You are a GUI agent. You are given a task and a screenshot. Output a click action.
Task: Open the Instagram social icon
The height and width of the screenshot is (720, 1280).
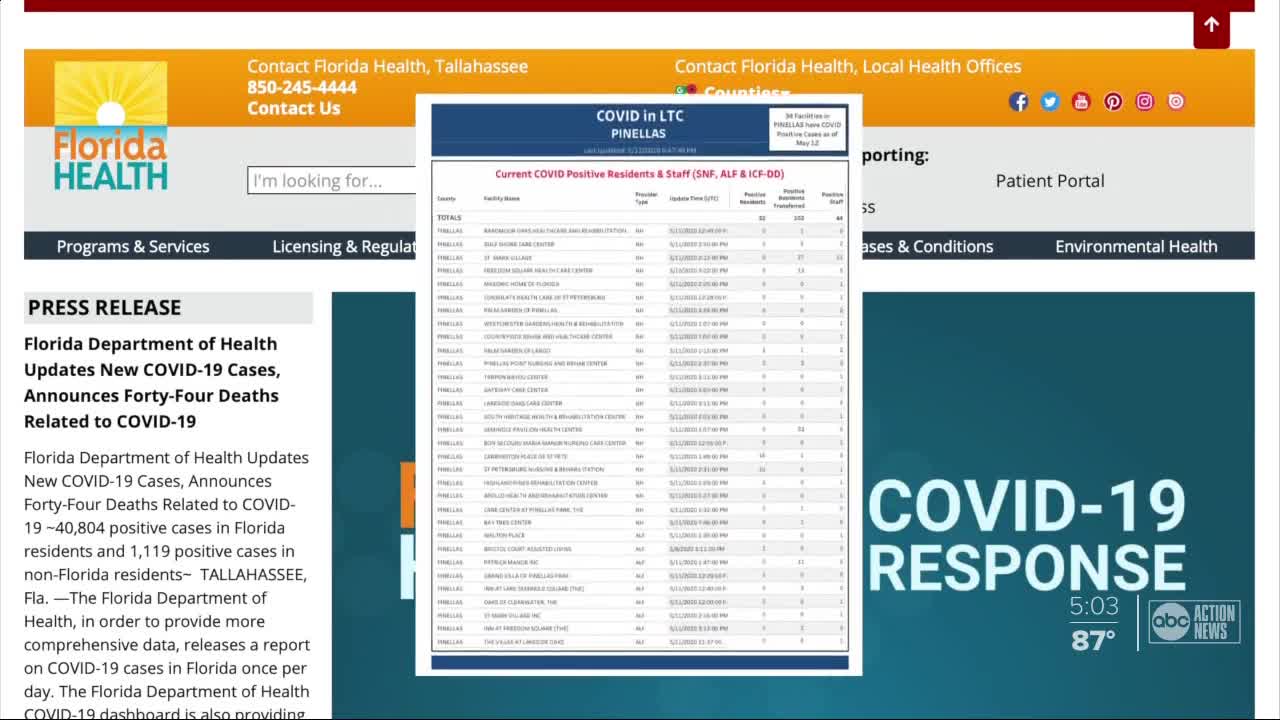[1144, 101]
